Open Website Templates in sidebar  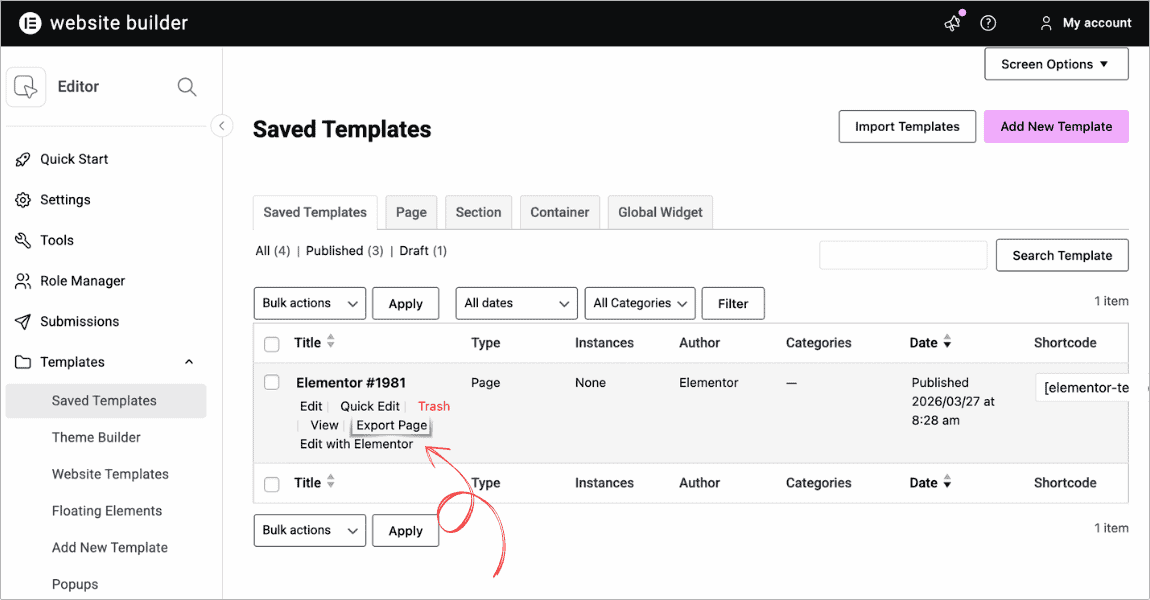coord(110,474)
